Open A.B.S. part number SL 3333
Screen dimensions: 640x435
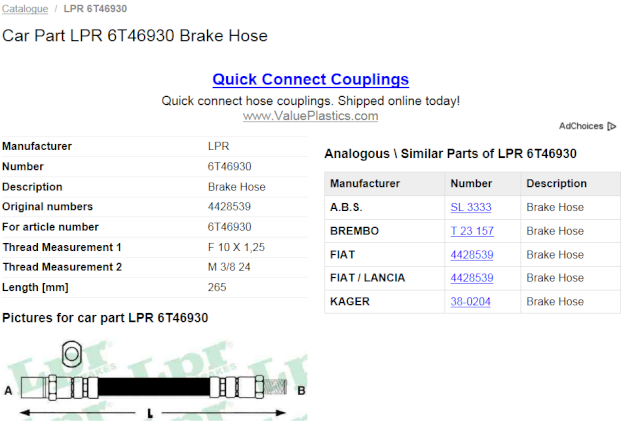click(x=471, y=207)
